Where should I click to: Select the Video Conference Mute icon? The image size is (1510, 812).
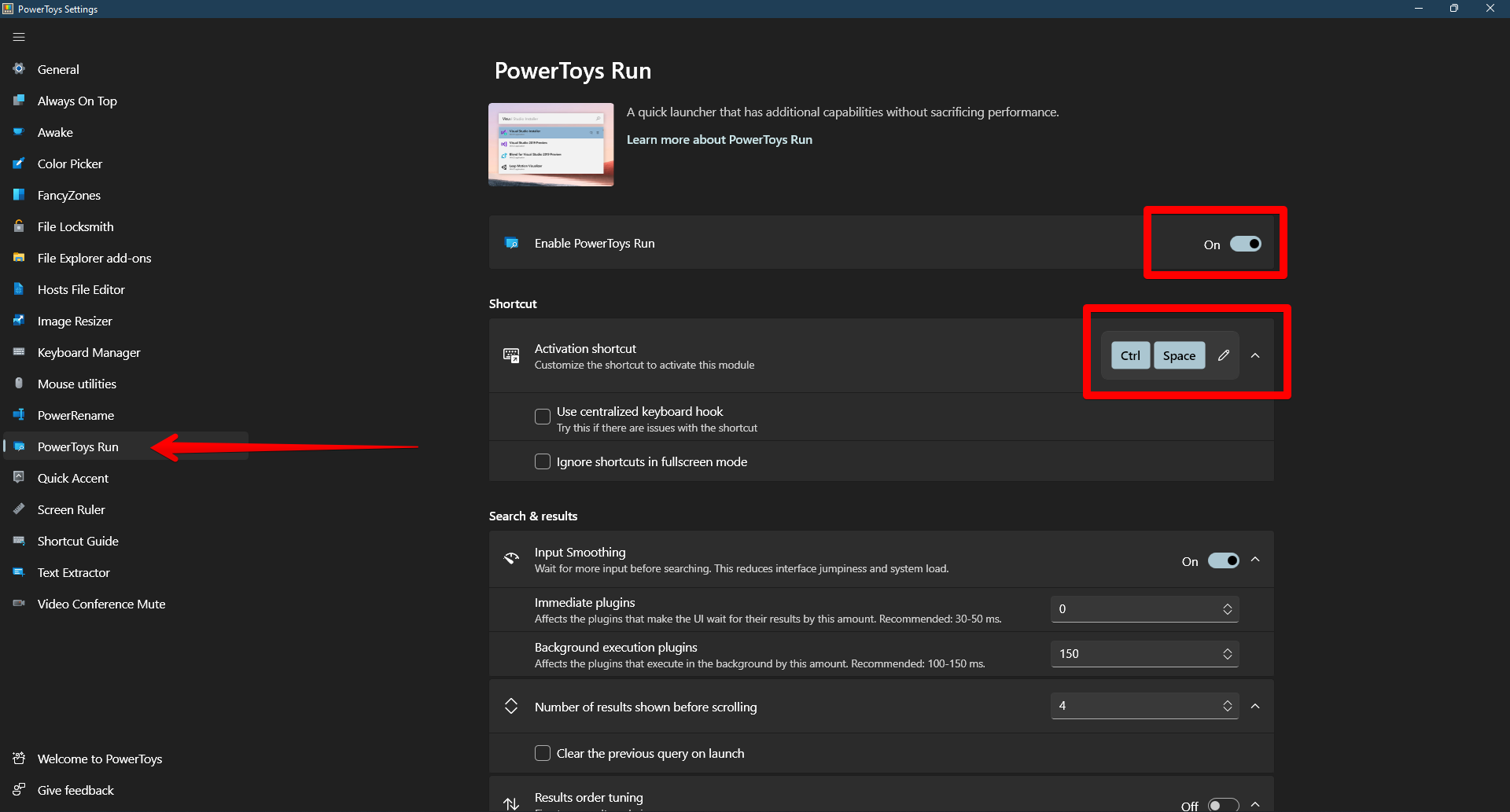(18, 604)
